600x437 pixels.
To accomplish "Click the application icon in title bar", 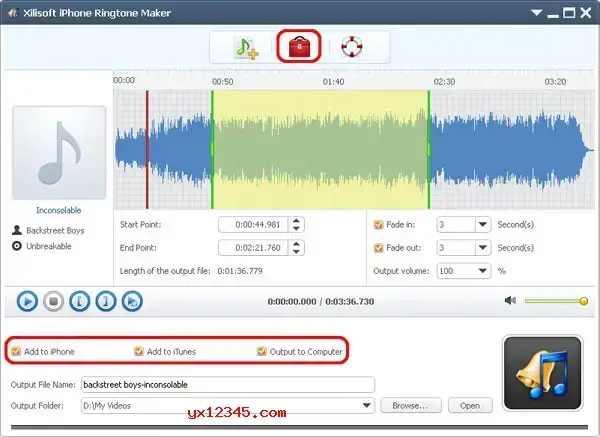I will pos(13,13).
